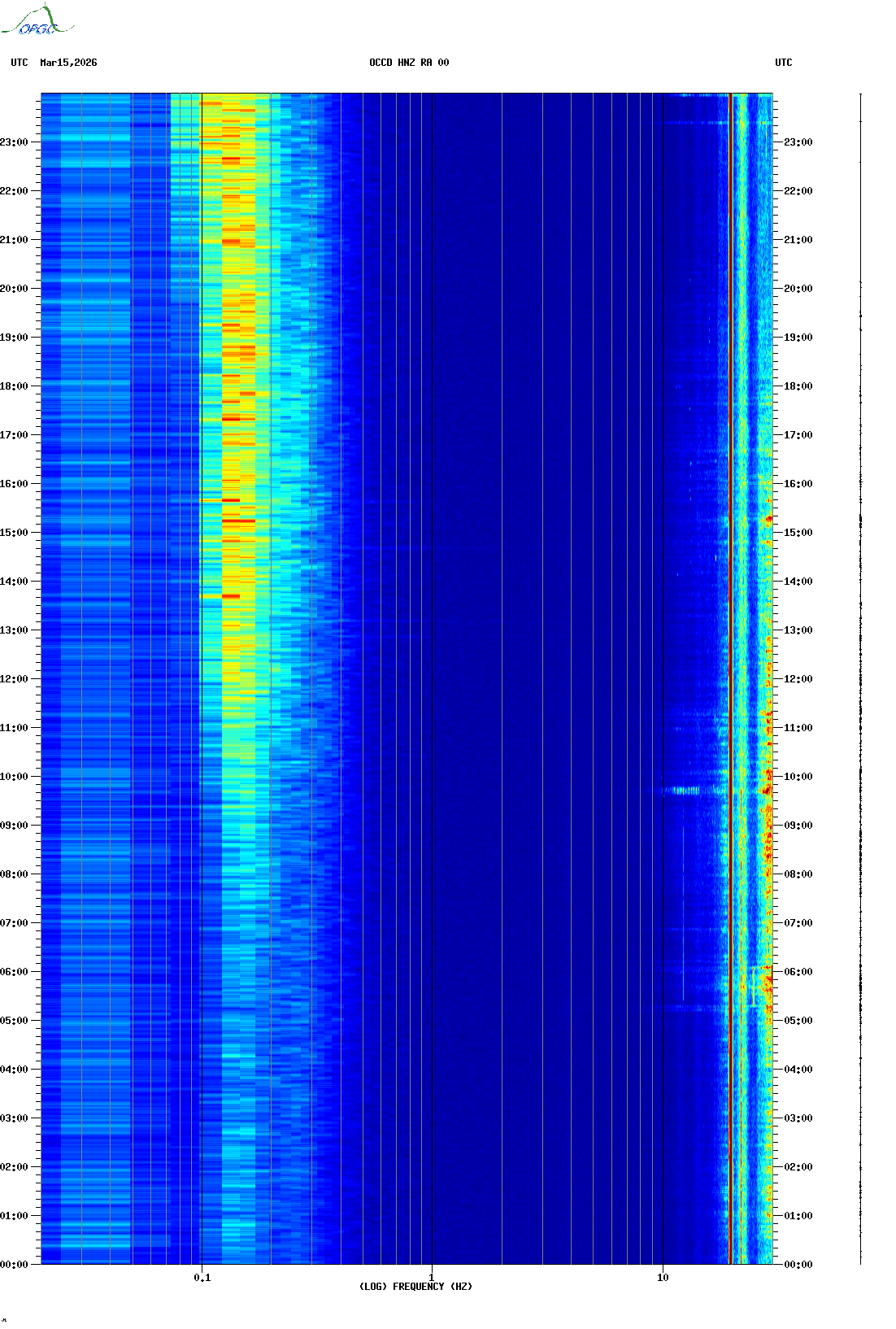Screen dimensions: 896x1329
Task: Select the 23:00 marker on left axis
Action: (x=14, y=142)
